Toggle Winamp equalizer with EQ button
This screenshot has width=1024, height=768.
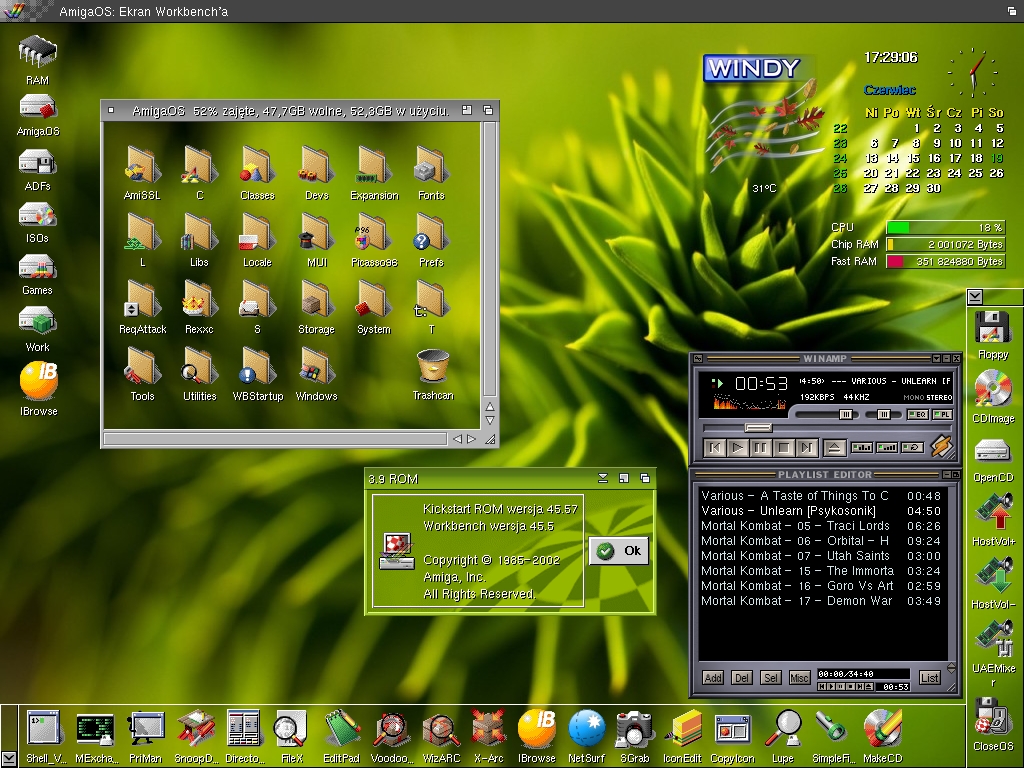[x=918, y=415]
